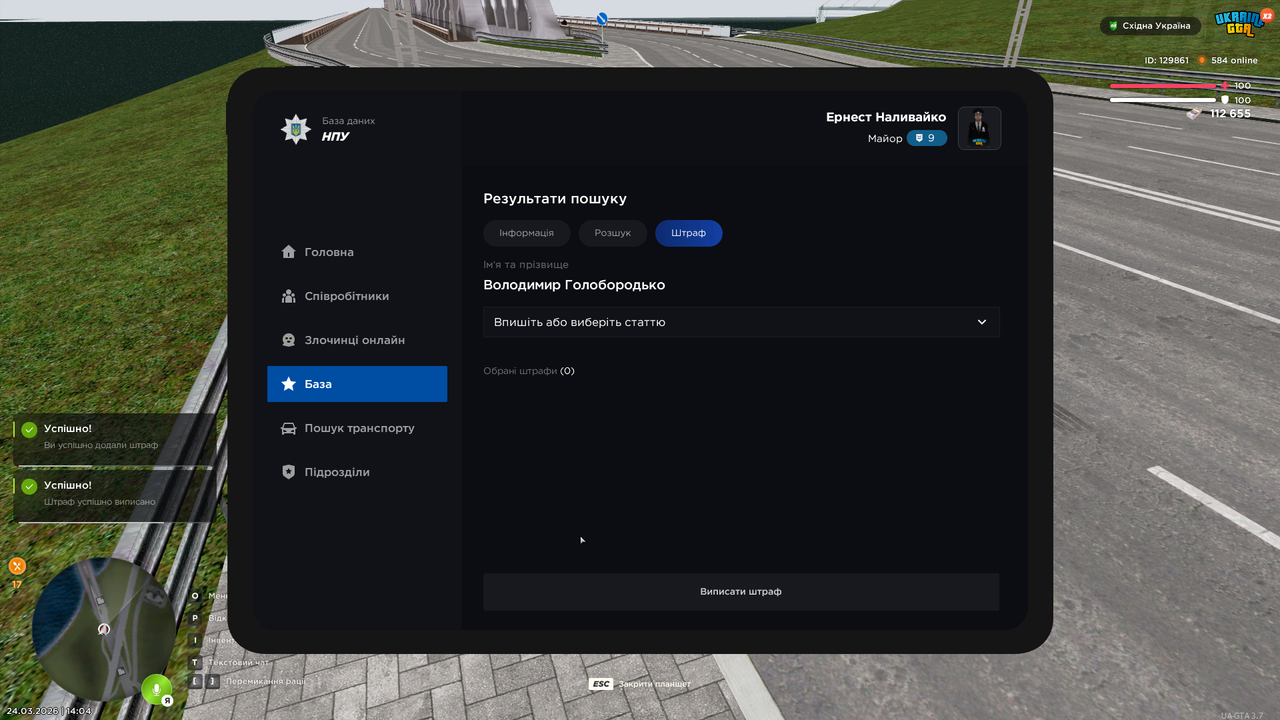Click the officer name Ернест Наливайко

pos(886,117)
